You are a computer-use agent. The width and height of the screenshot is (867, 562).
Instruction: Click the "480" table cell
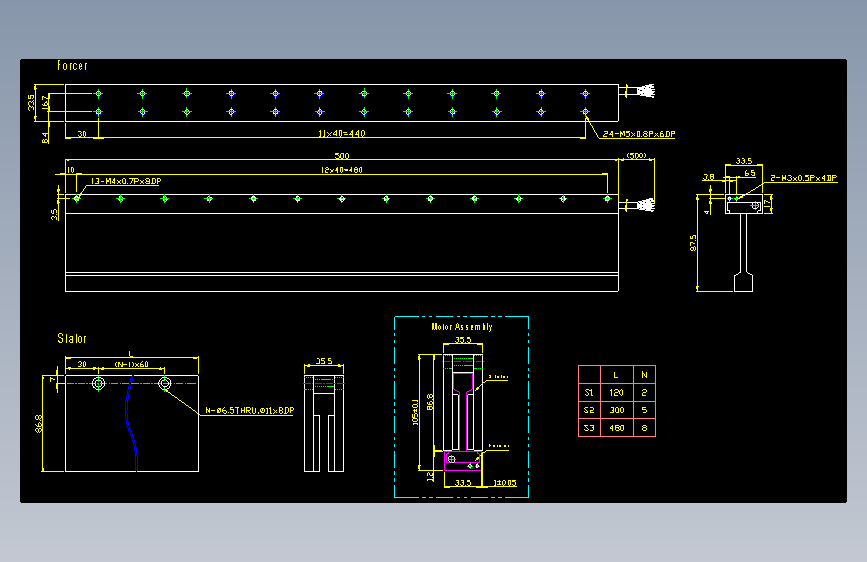point(617,428)
